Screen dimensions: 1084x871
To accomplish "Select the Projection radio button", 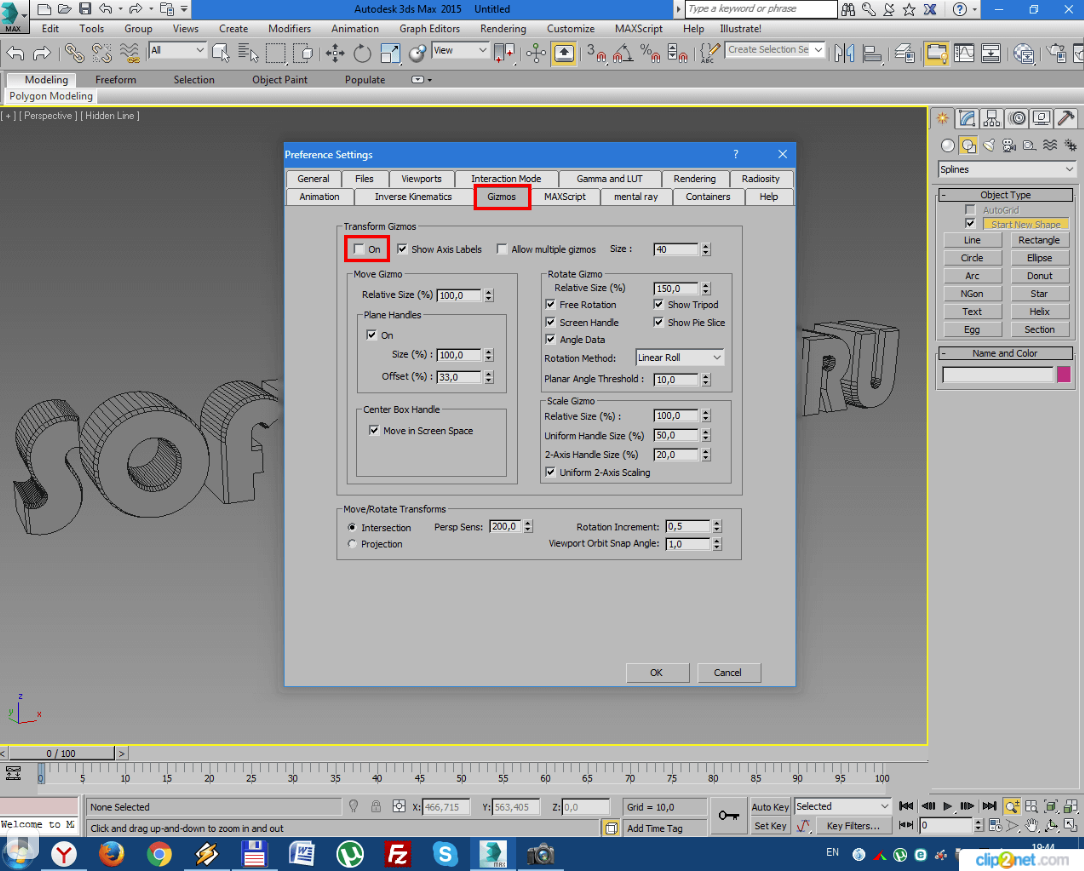I will point(352,544).
